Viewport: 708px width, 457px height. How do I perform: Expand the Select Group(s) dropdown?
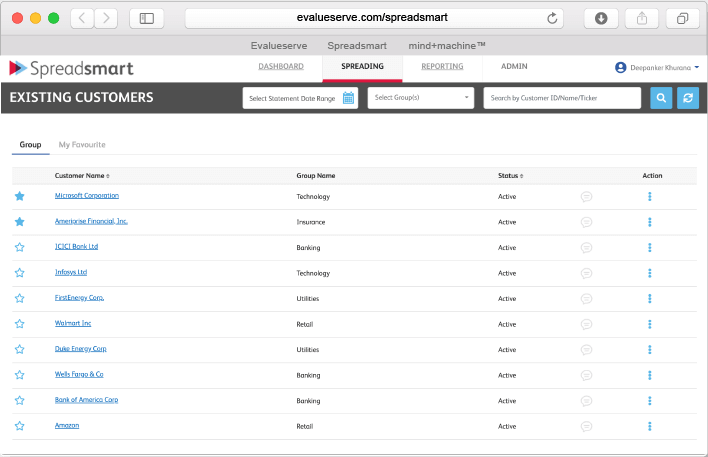point(421,98)
